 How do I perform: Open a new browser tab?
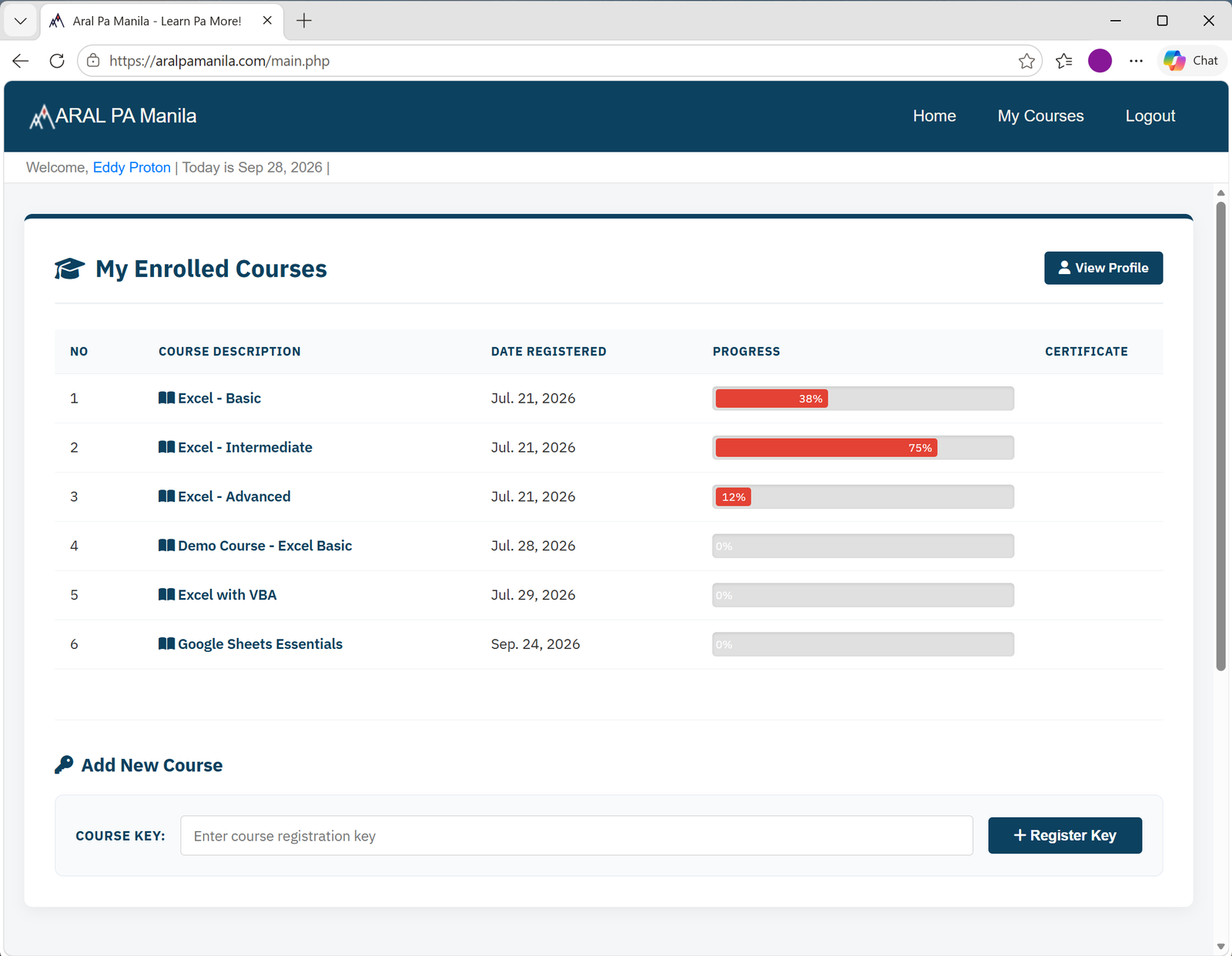304,21
